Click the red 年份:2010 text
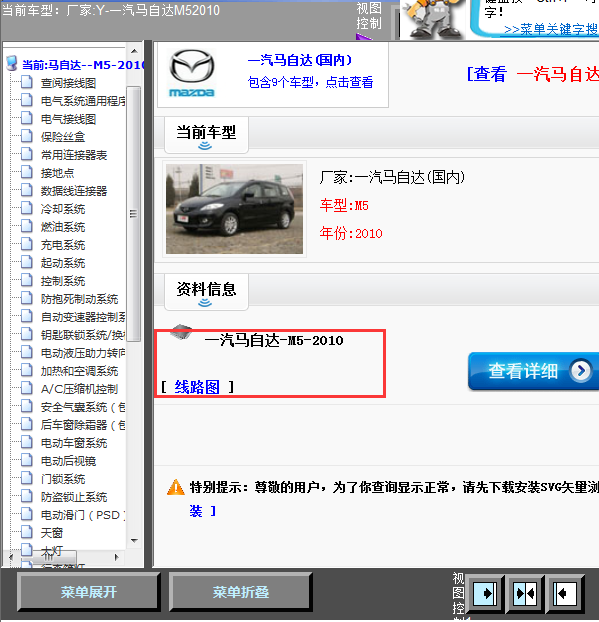 [x=351, y=233]
